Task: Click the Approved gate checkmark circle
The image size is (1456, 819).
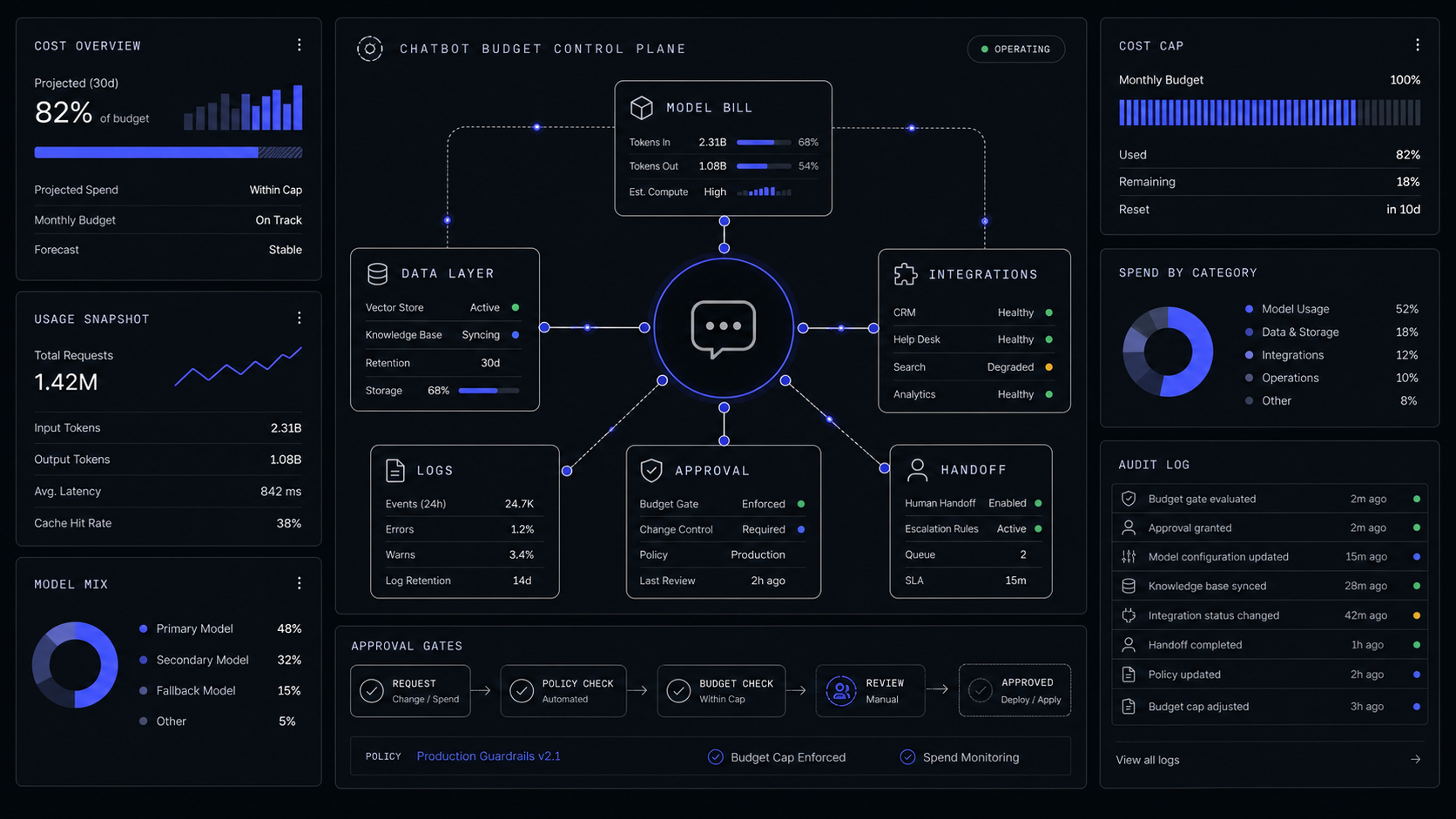Action: [981, 691]
